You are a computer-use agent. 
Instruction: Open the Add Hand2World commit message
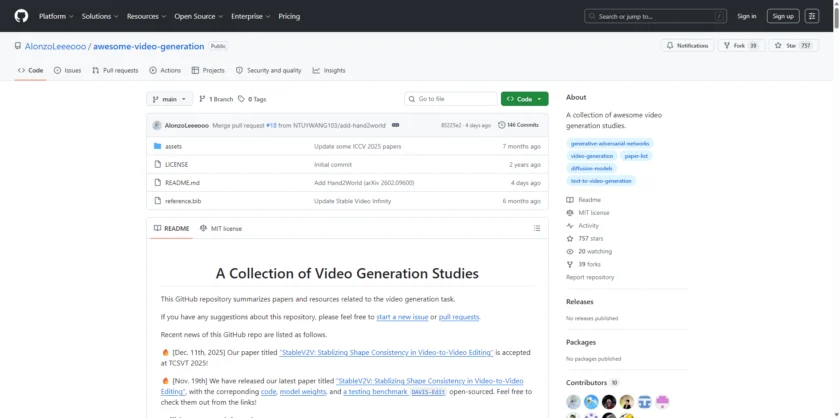364,183
